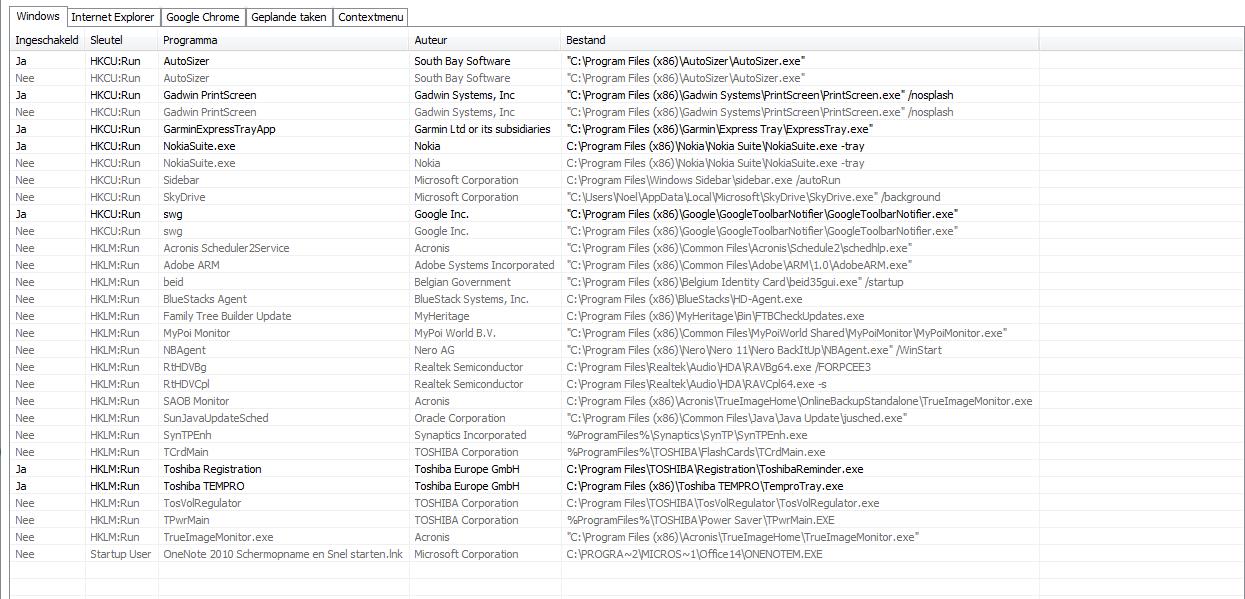Select the Toshiba Registration entry

tap(212, 469)
